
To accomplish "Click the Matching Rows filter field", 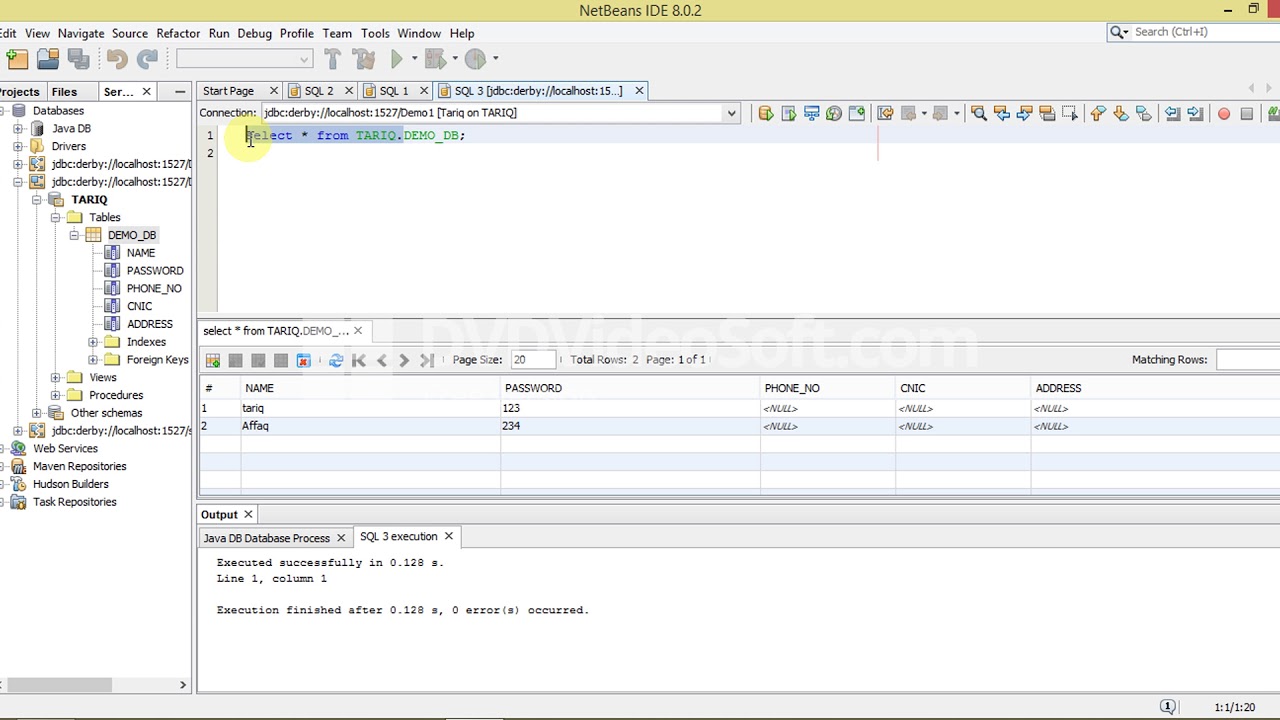I will point(1248,360).
